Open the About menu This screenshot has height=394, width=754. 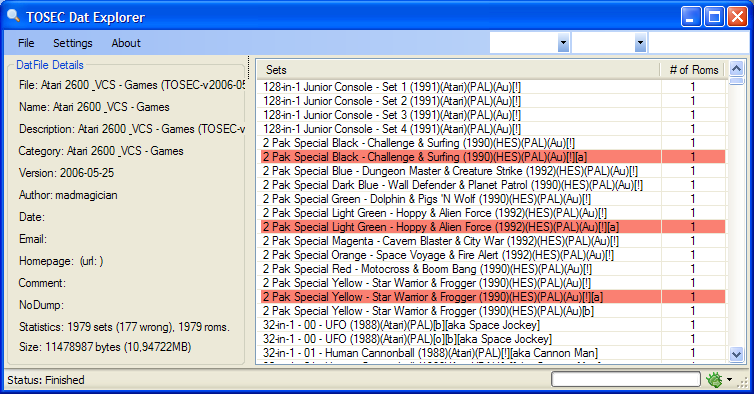click(x=126, y=43)
